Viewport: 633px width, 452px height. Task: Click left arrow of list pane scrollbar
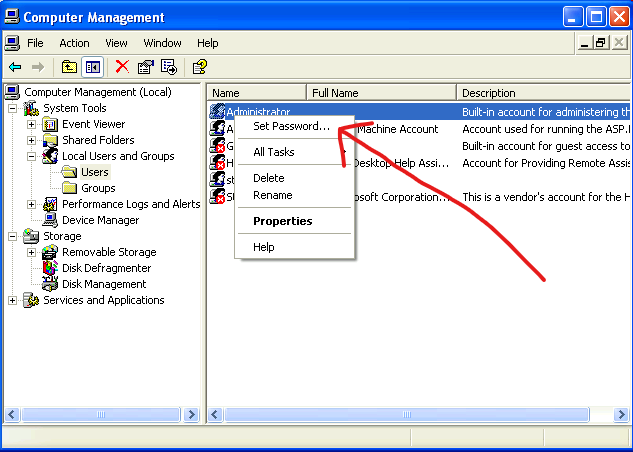click(x=215, y=414)
